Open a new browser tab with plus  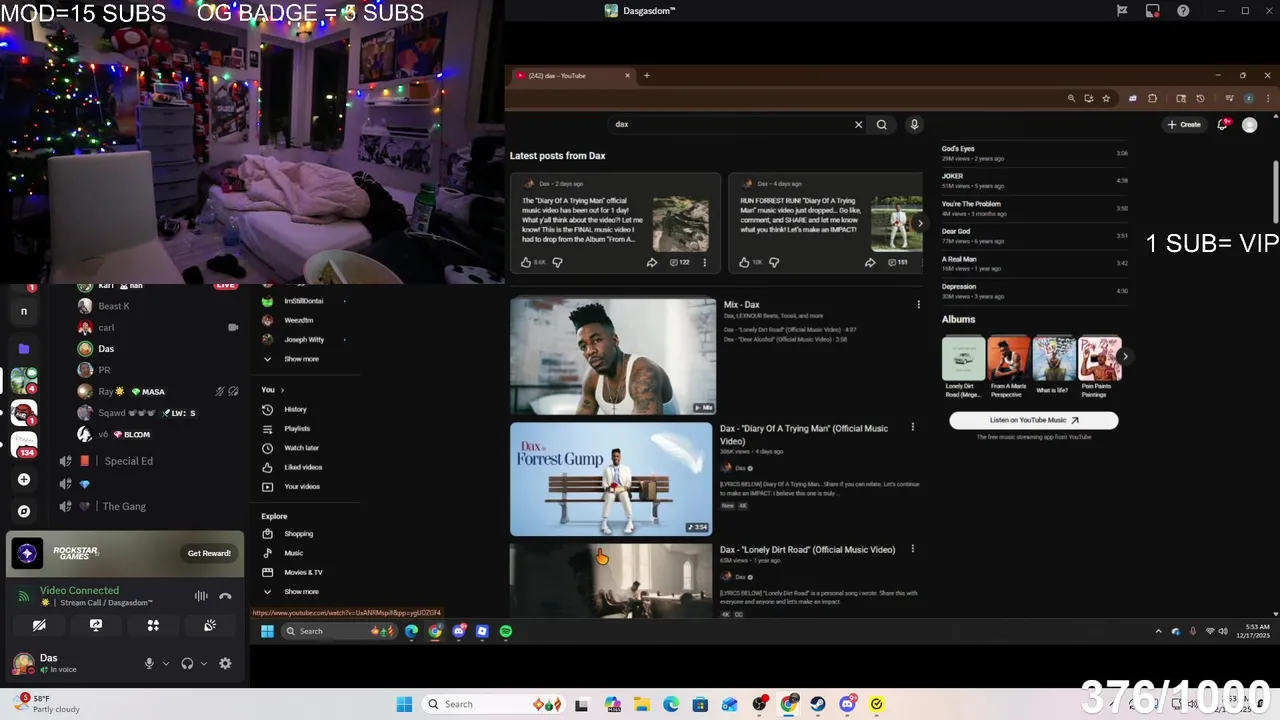click(x=646, y=76)
